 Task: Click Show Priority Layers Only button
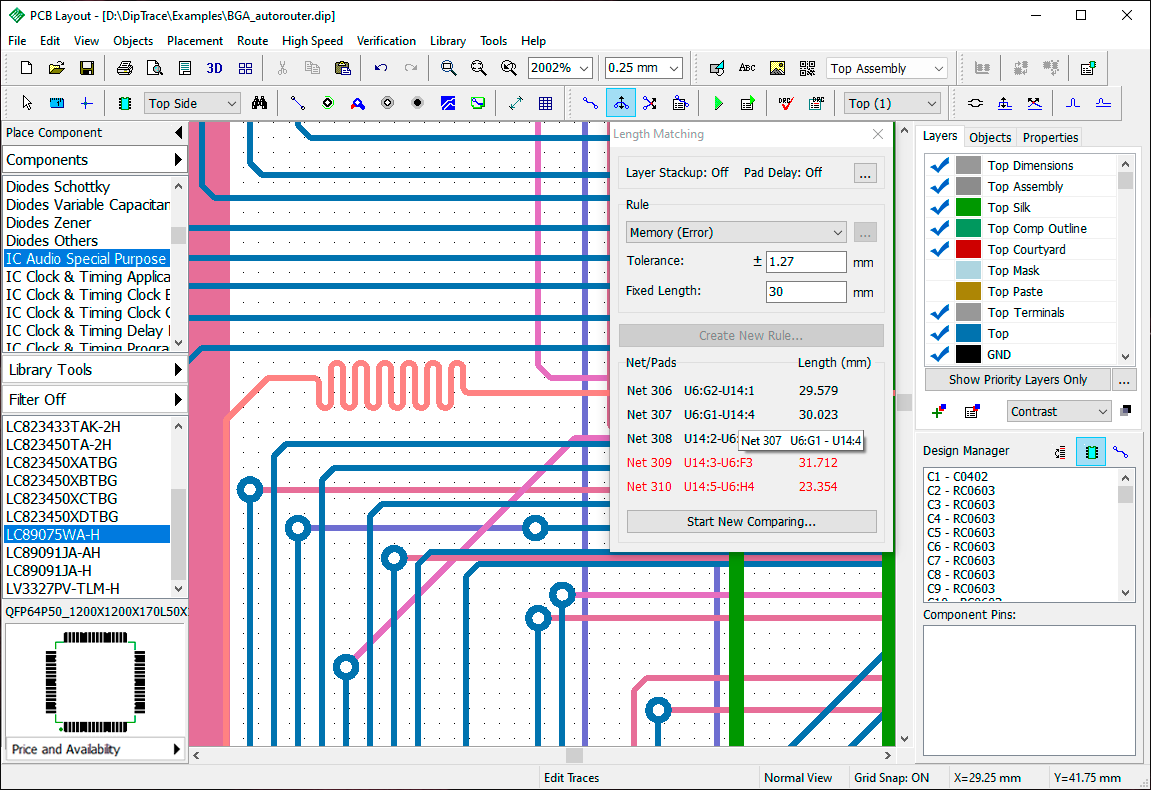pyautogui.click(x=1017, y=380)
